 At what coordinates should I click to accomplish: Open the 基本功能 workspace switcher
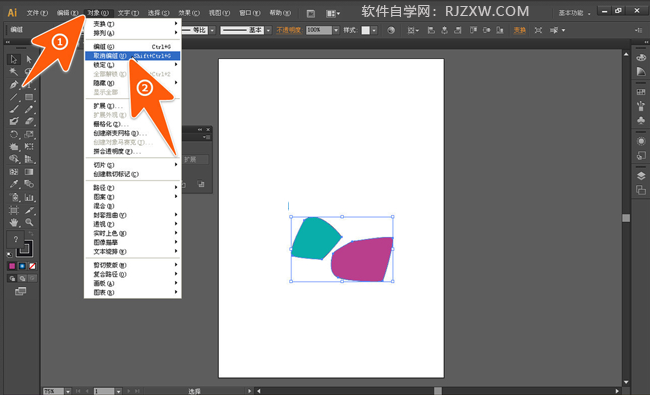tap(574, 13)
